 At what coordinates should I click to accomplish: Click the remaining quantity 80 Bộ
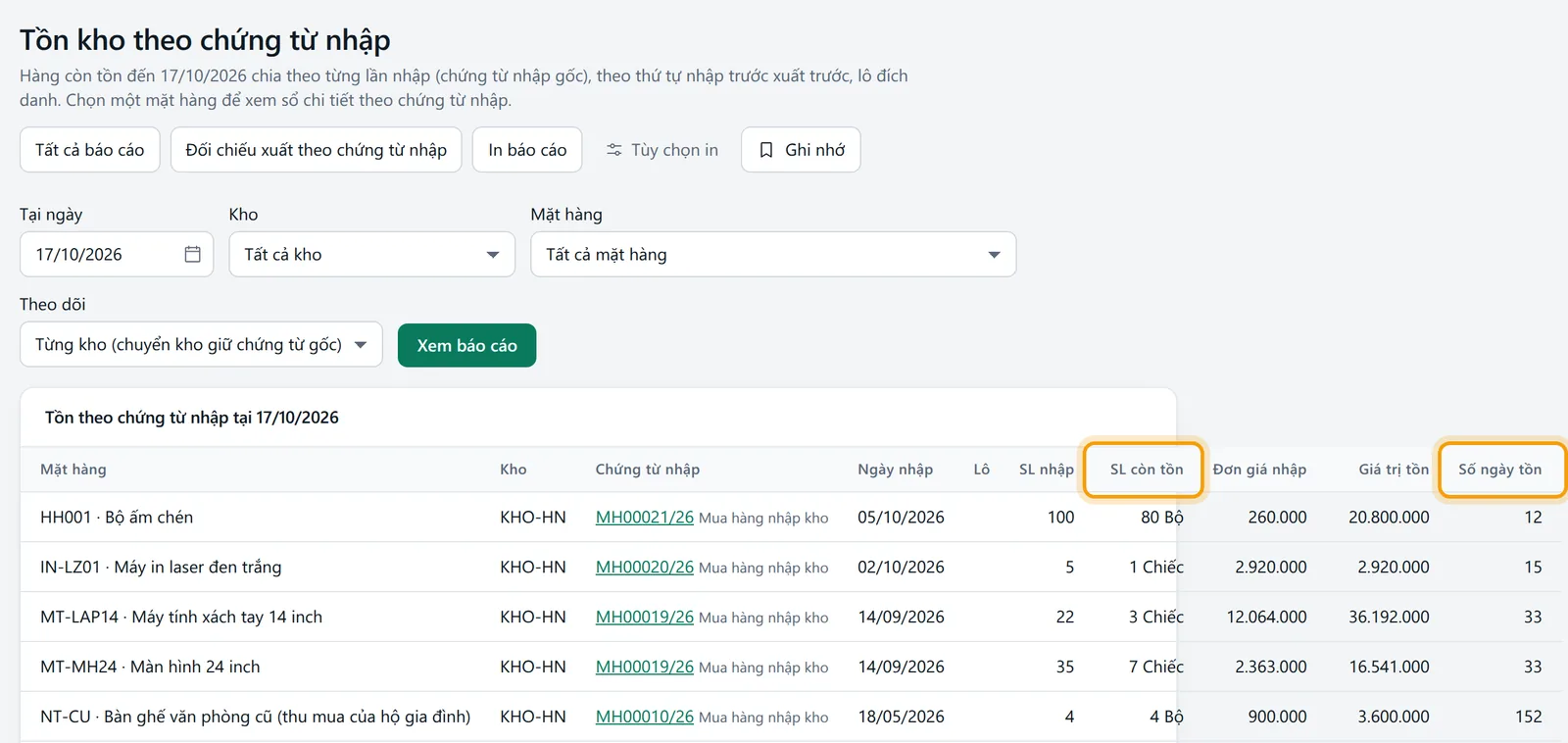click(x=1162, y=517)
